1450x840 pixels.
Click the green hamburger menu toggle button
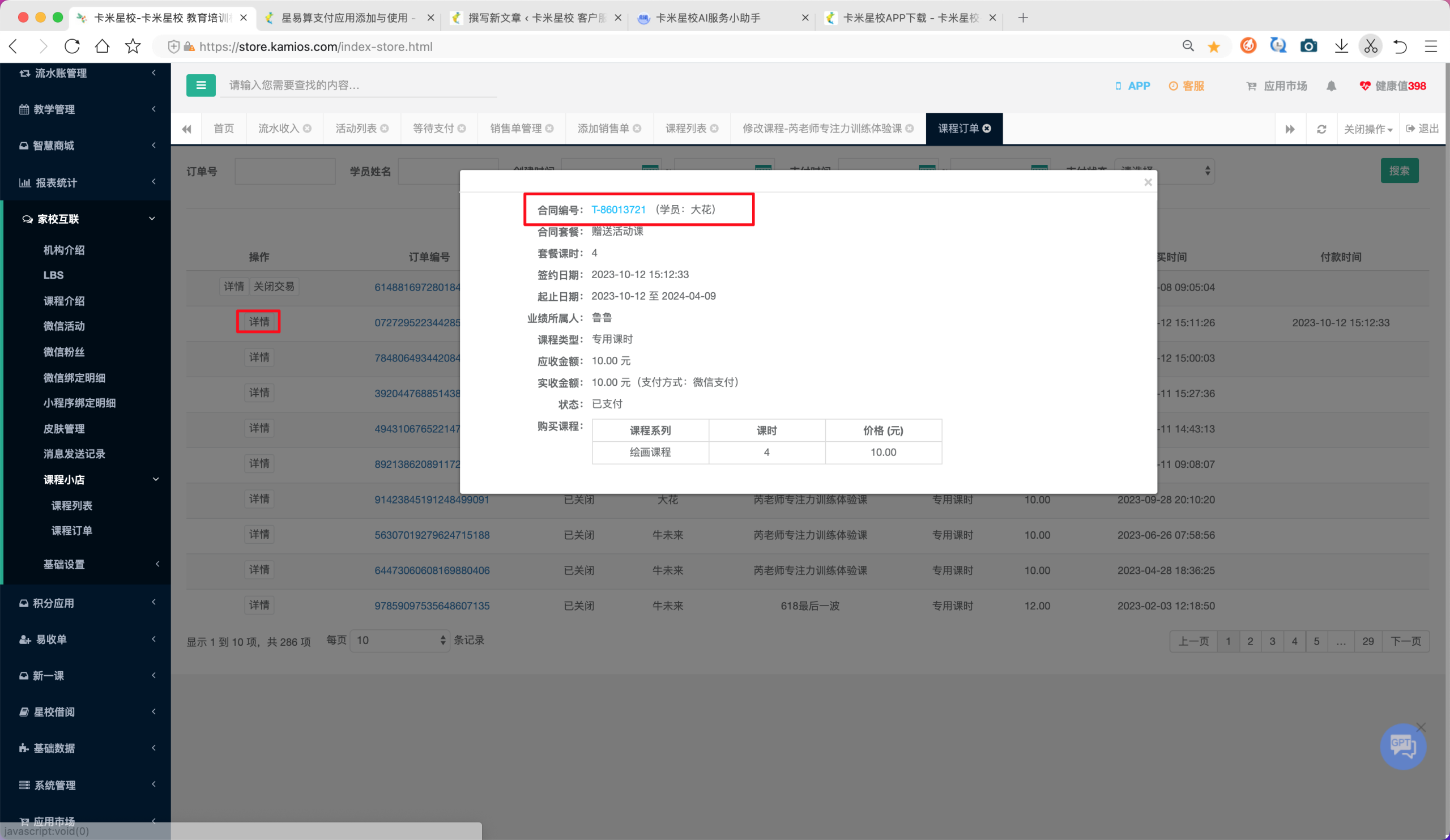201,85
